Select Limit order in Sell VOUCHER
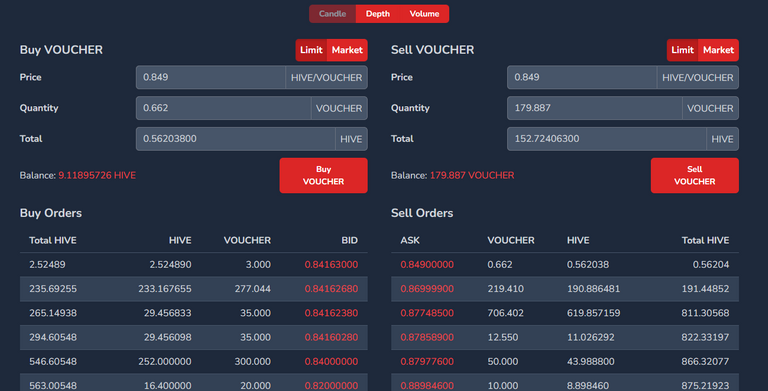Screen dimensions: 768x391 tap(682, 50)
